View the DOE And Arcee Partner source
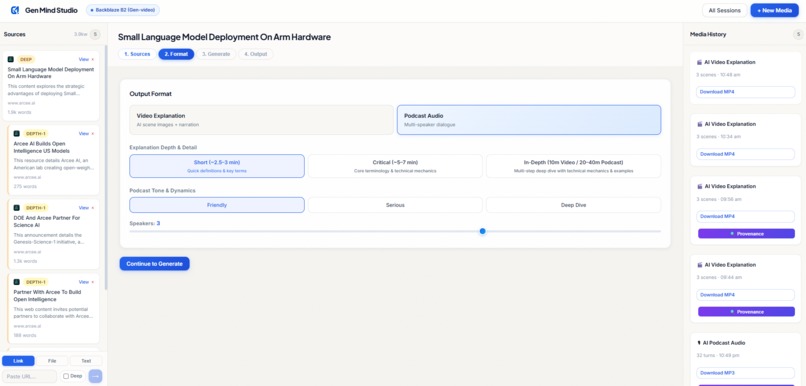 (84, 208)
